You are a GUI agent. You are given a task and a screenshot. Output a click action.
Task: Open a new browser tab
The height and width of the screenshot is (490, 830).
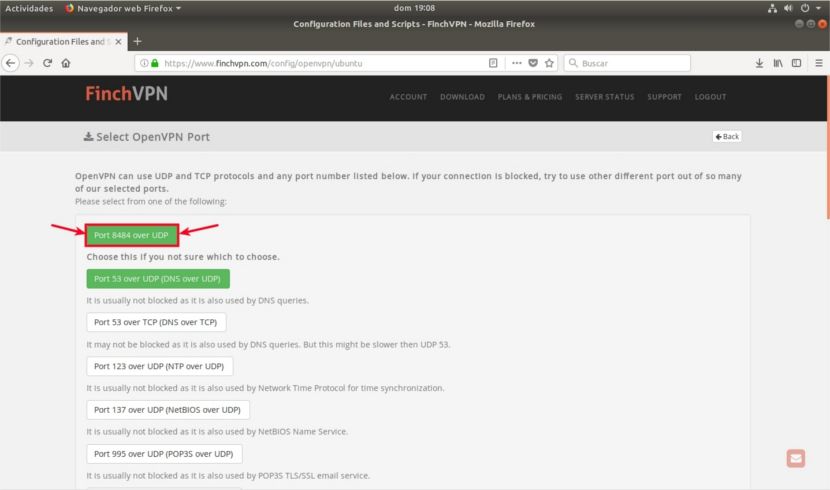137,41
